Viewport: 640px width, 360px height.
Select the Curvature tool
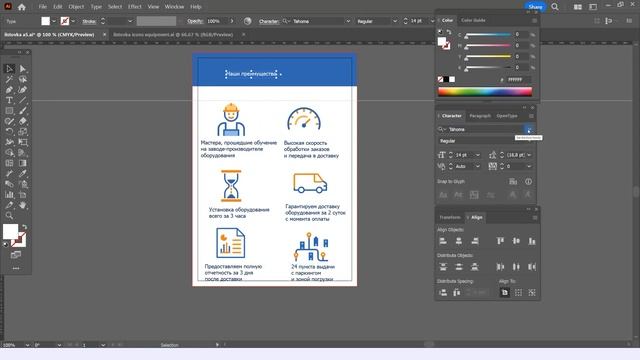pos(23,90)
